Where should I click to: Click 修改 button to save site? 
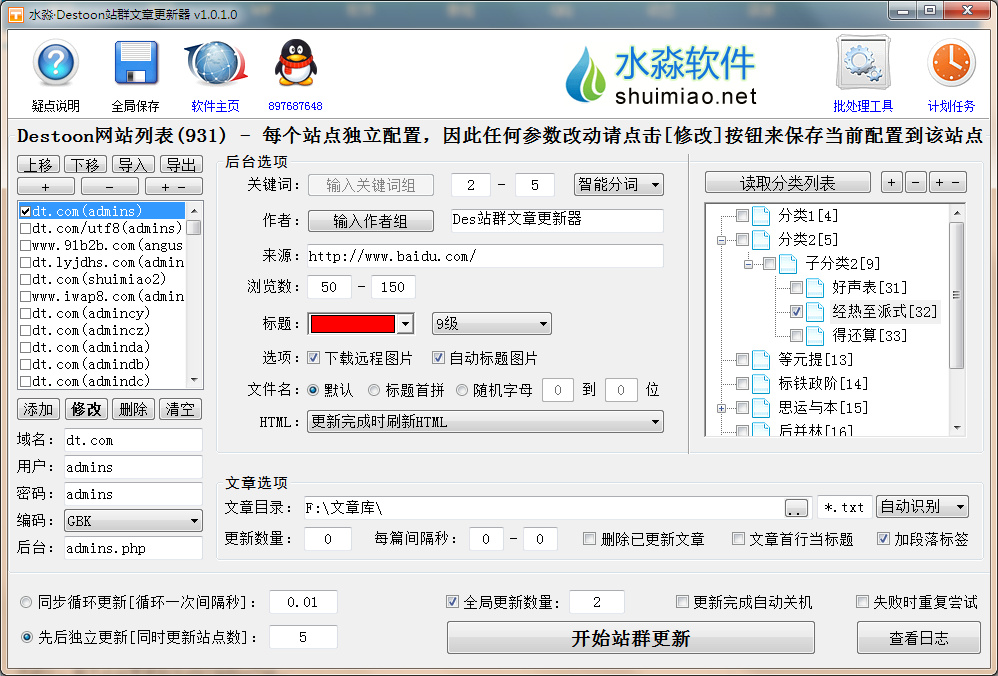(x=86, y=409)
